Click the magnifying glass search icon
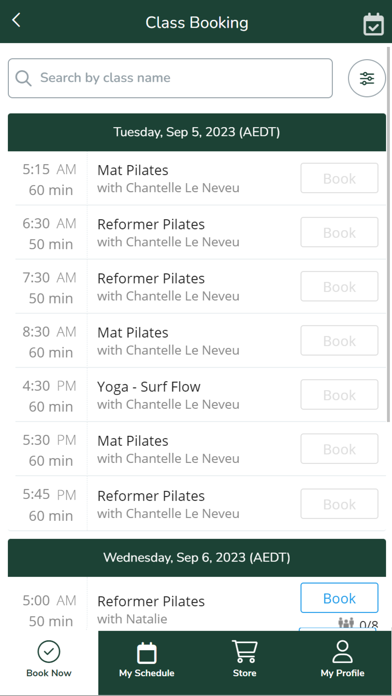Image resolution: width=392 pixels, height=696 pixels. tap(23, 78)
